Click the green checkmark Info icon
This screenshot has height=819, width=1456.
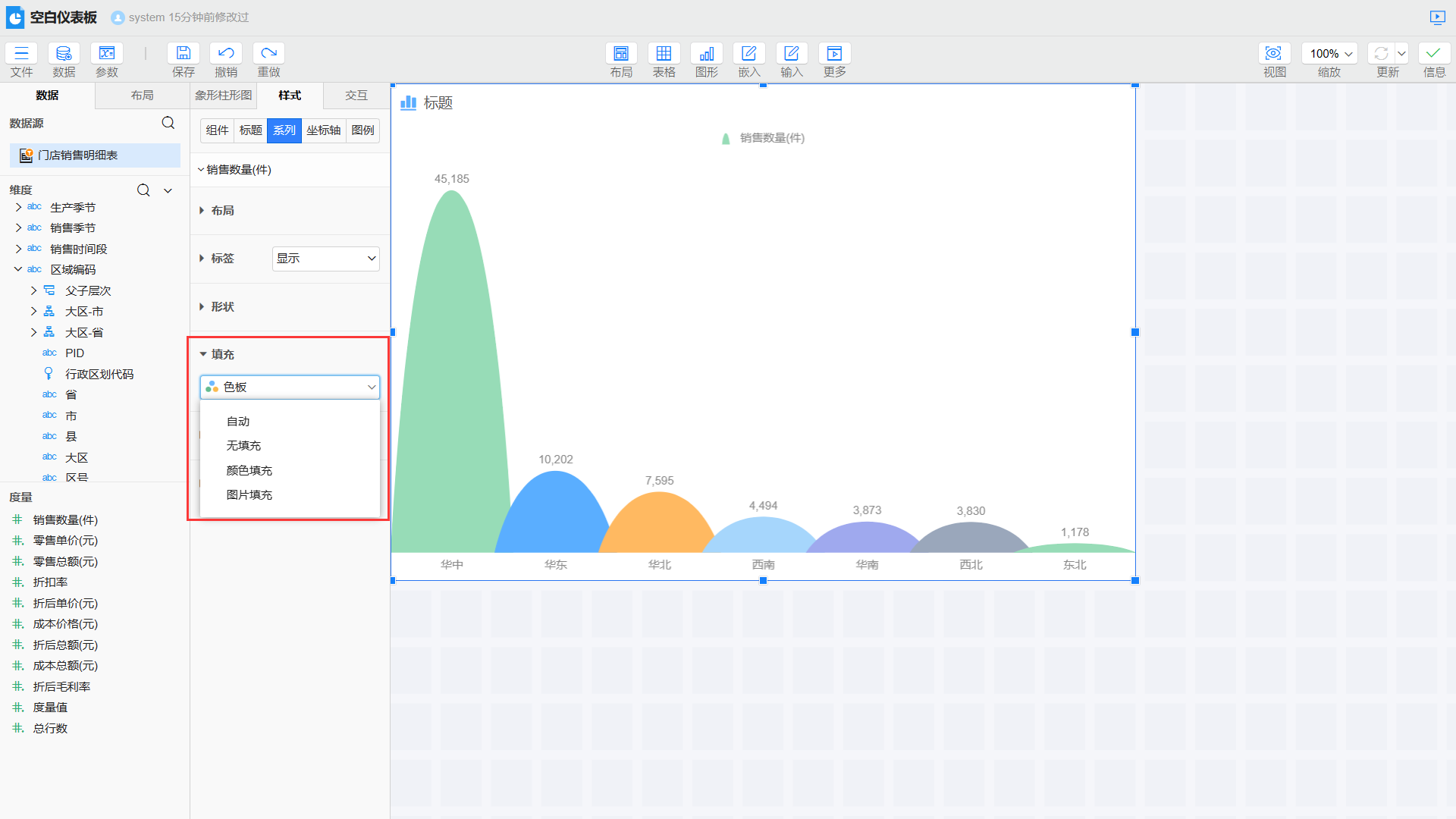(x=1433, y=53)
